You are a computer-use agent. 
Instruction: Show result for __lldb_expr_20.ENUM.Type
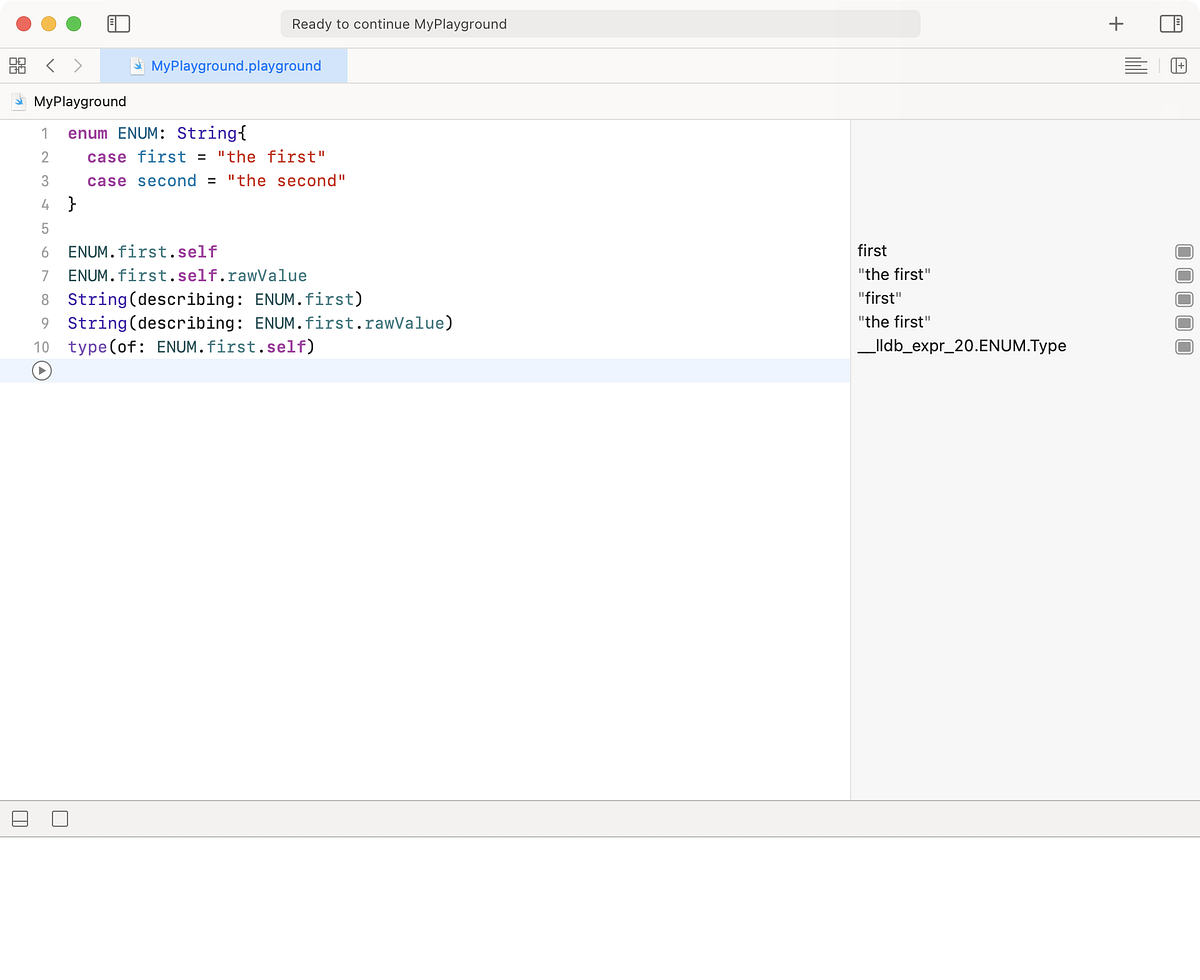(x=1184, y=345)
